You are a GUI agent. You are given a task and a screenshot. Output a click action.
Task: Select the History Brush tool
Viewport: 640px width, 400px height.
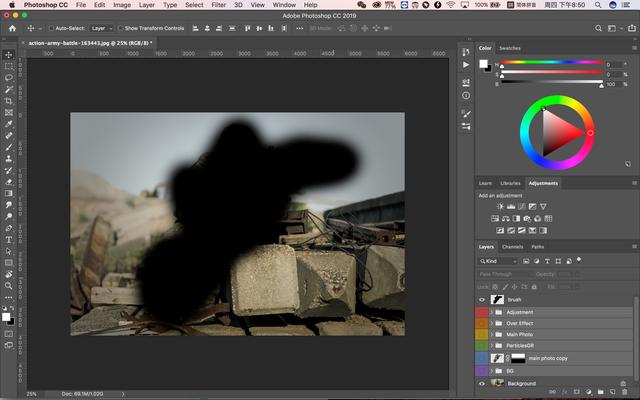(9, 170)
